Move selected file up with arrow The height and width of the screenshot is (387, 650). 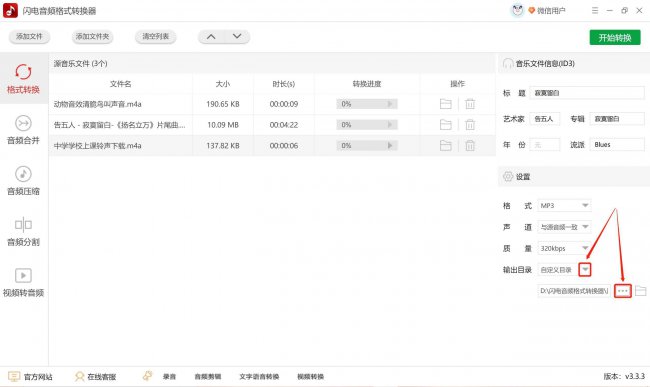click(x=211, y=36)
